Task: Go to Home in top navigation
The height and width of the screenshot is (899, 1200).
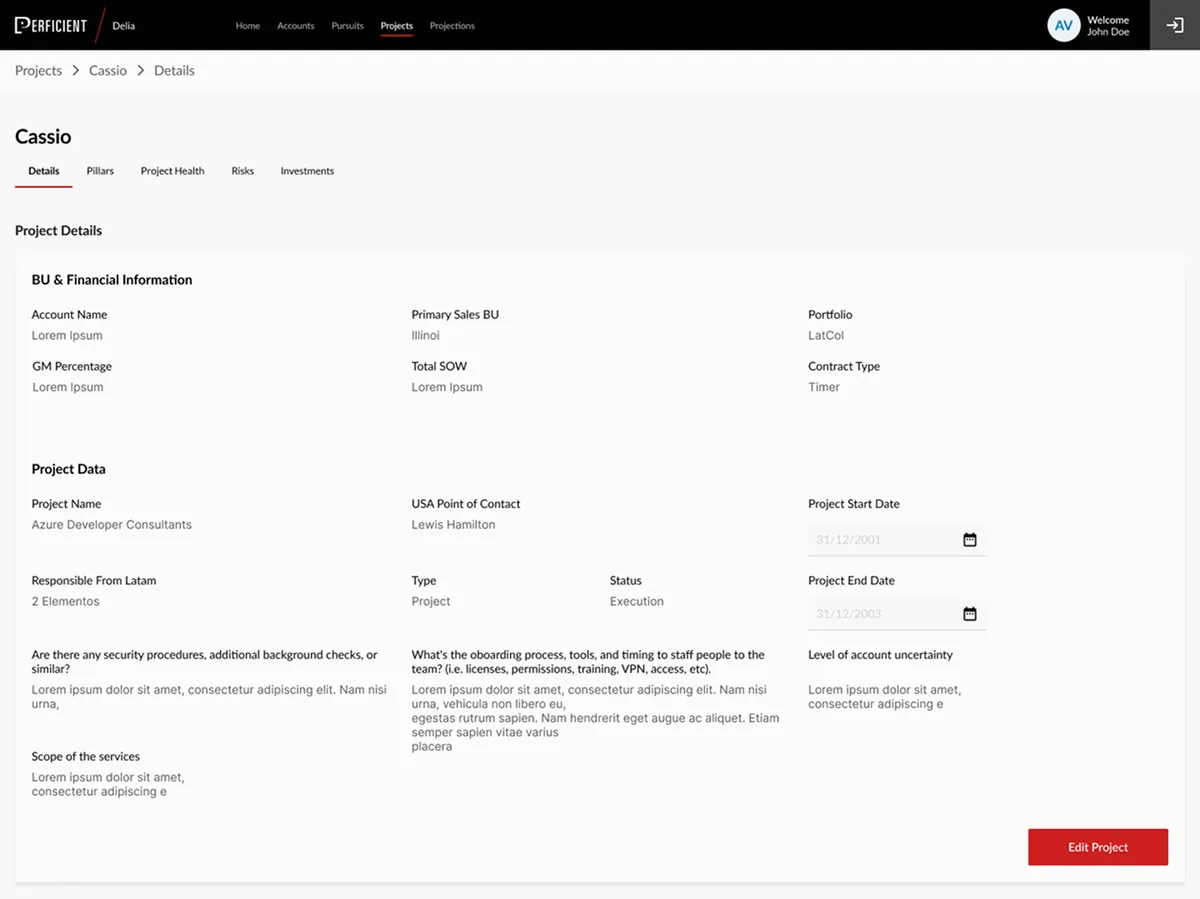Action: pos(248,26)
